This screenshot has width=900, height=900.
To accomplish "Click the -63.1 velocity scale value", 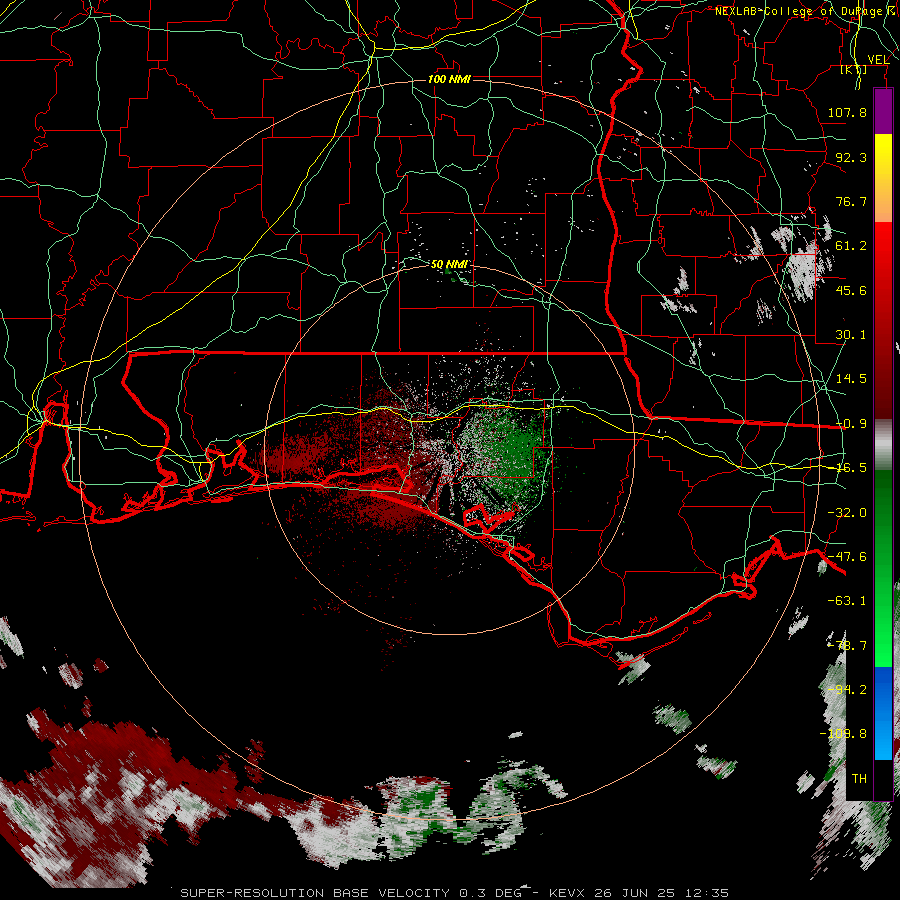I will (847, 601).
